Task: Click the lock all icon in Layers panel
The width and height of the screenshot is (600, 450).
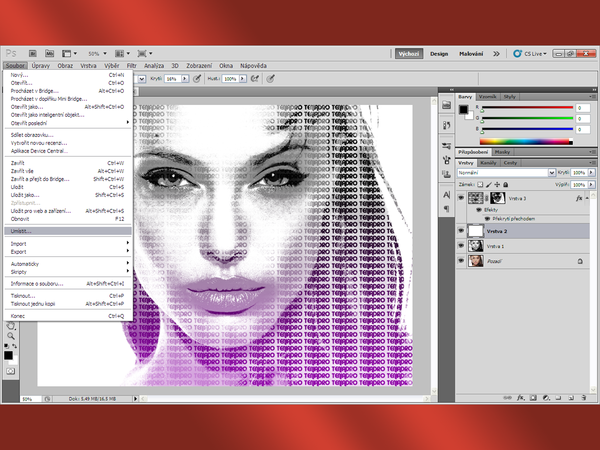Action: pyautogui.click(x=507, y=185)
